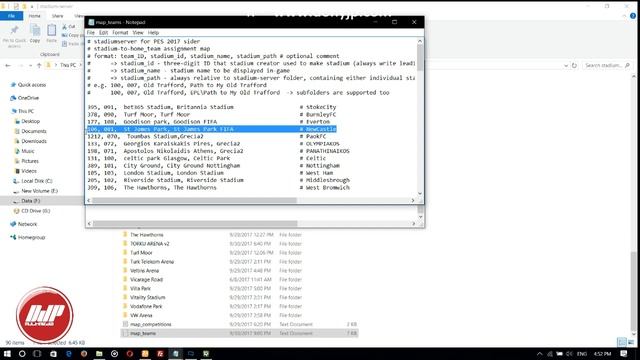Refresh the File Explorer folder
This screenshot has width=640, height=360.
click(x=574, y=65)
